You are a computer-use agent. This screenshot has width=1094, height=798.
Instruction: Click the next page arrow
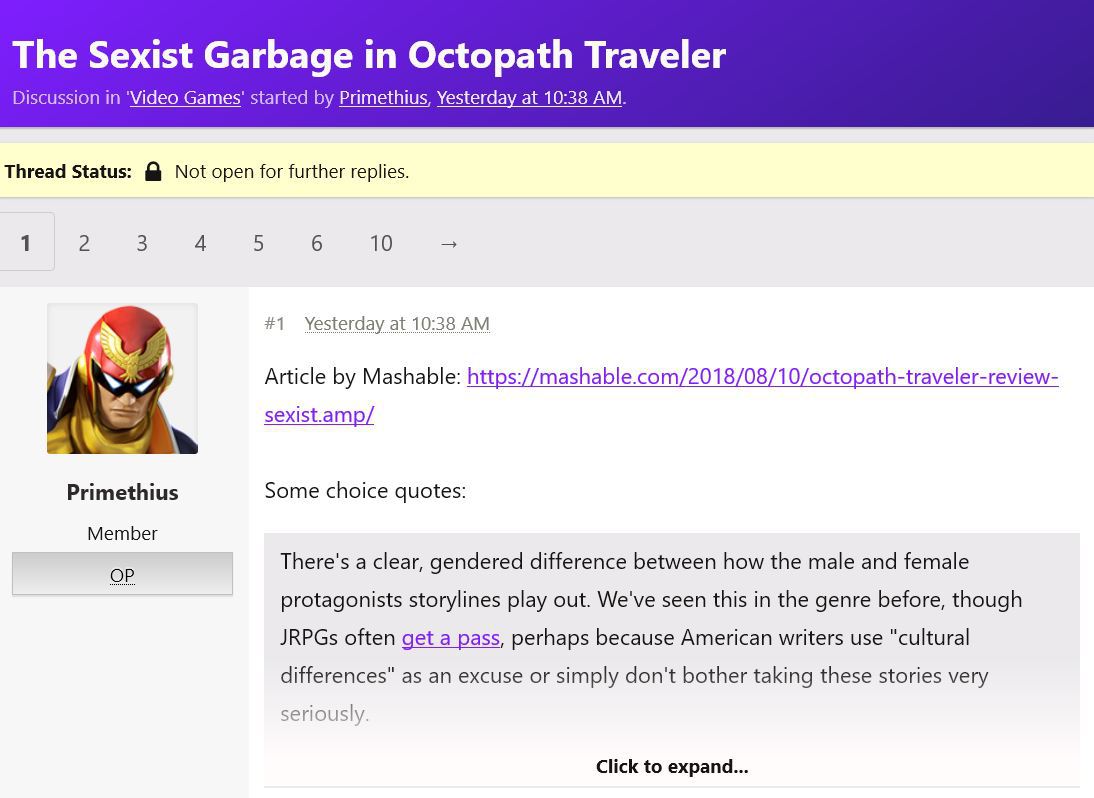click(449, 243)
